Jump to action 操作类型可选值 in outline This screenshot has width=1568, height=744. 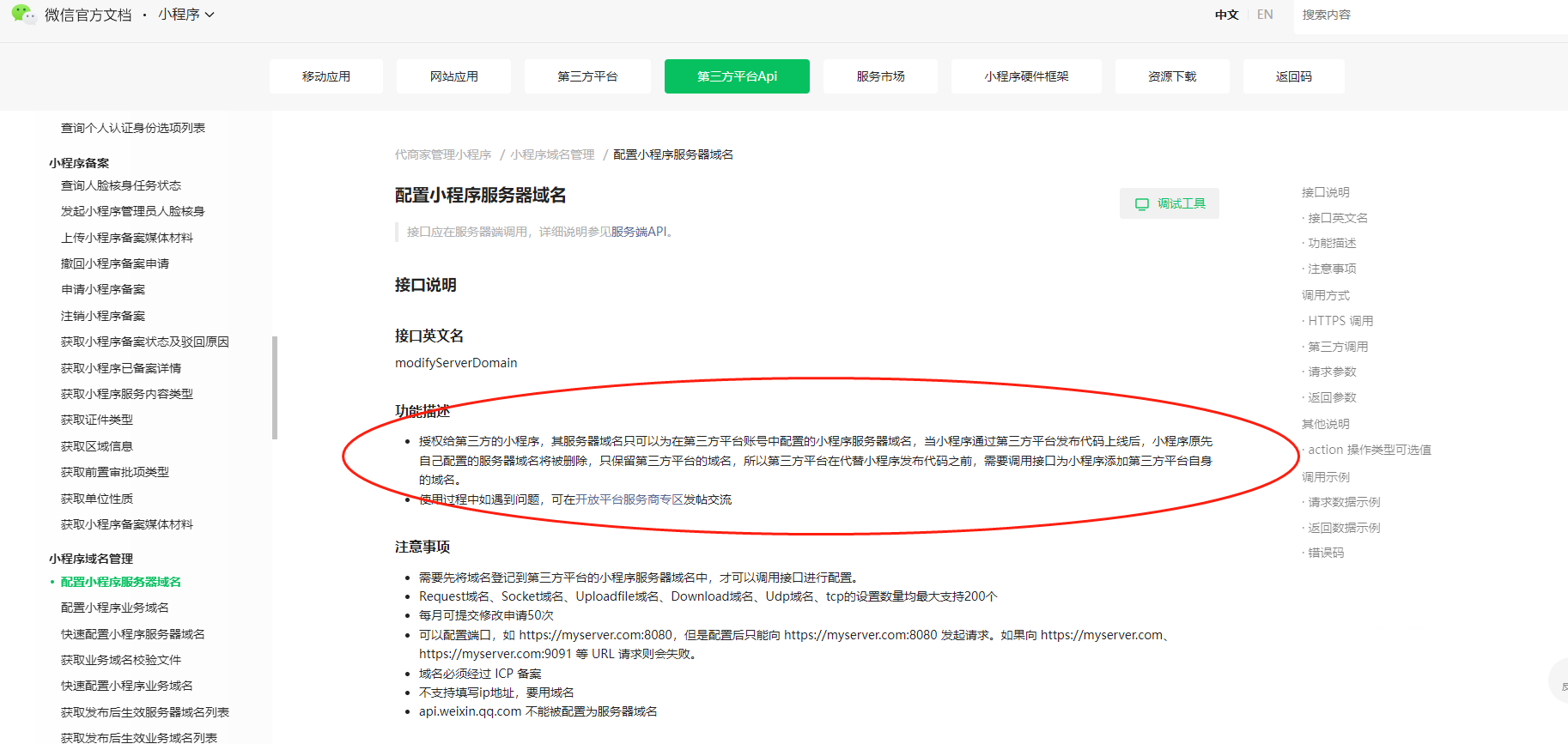(x=1370, y=450)
